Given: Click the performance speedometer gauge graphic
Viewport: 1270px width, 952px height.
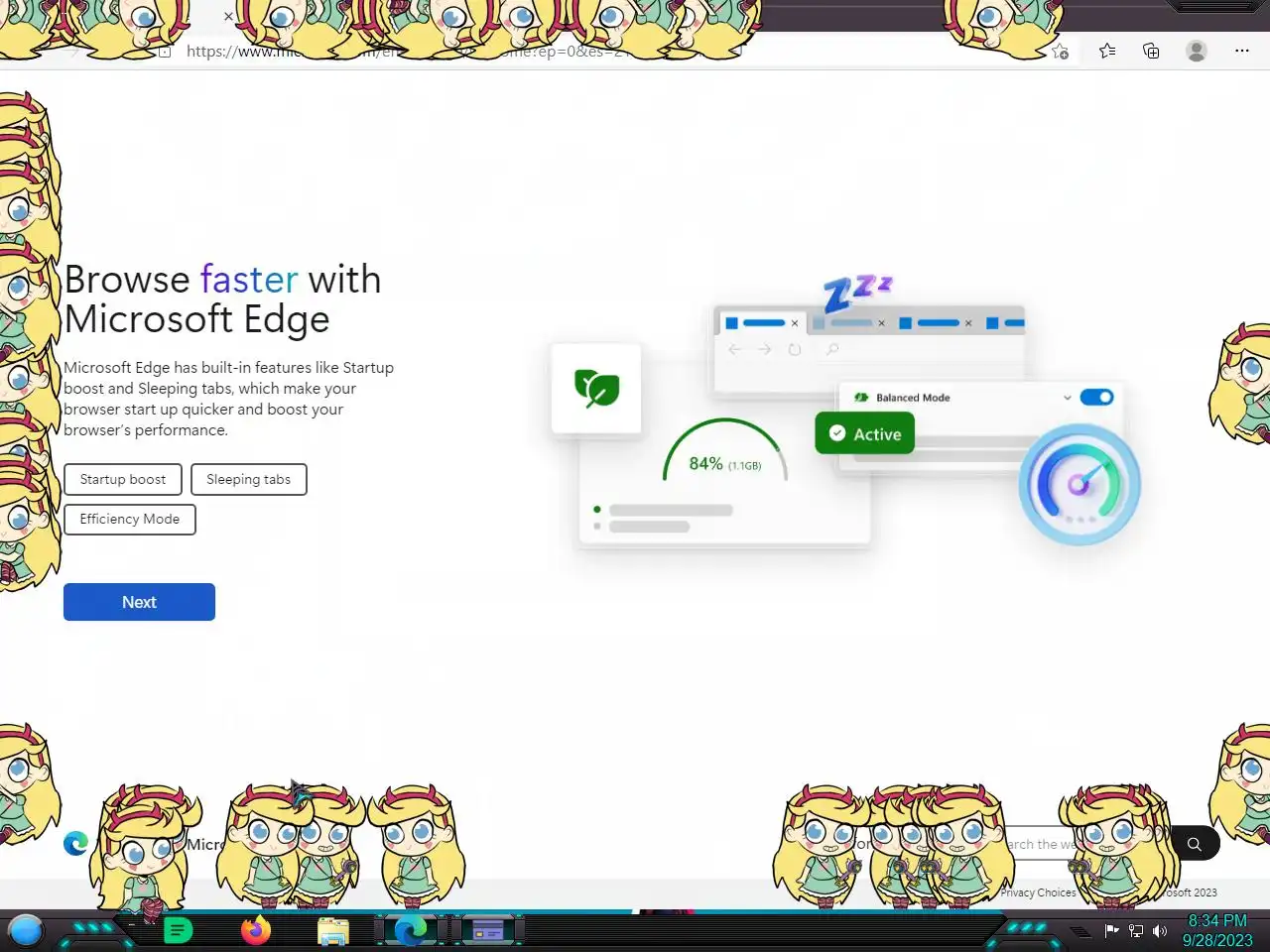Looking at the screenshot, I should [x=1079, y=484].
